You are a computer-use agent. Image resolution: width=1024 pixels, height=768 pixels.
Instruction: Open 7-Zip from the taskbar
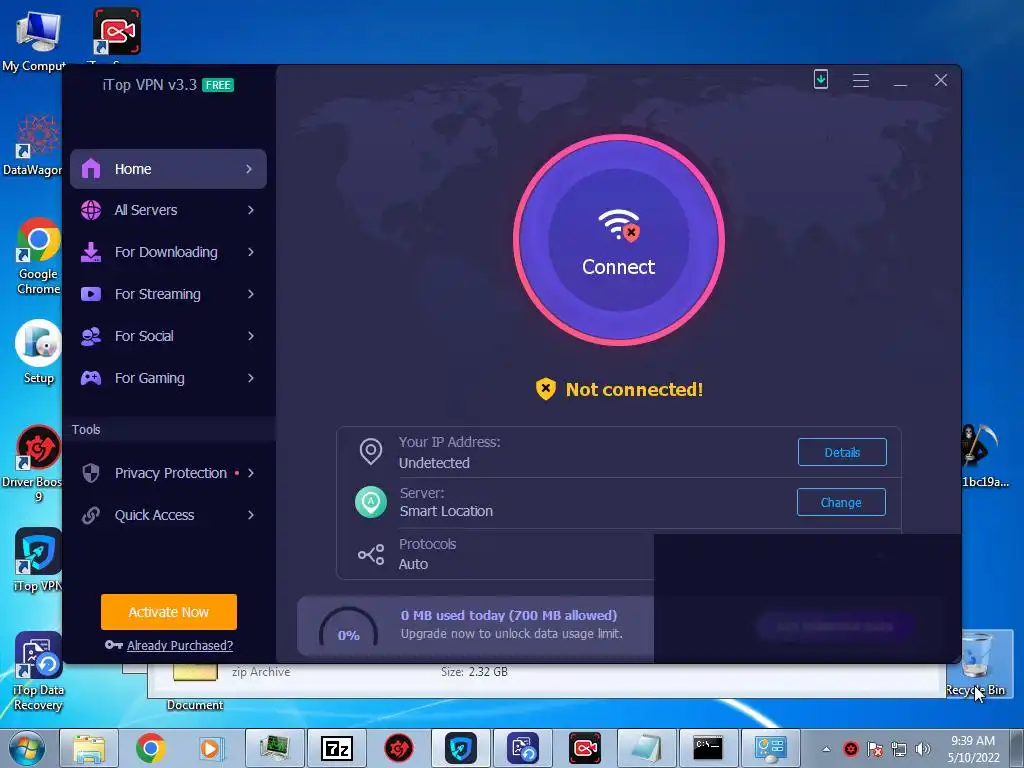click(337, 748)
